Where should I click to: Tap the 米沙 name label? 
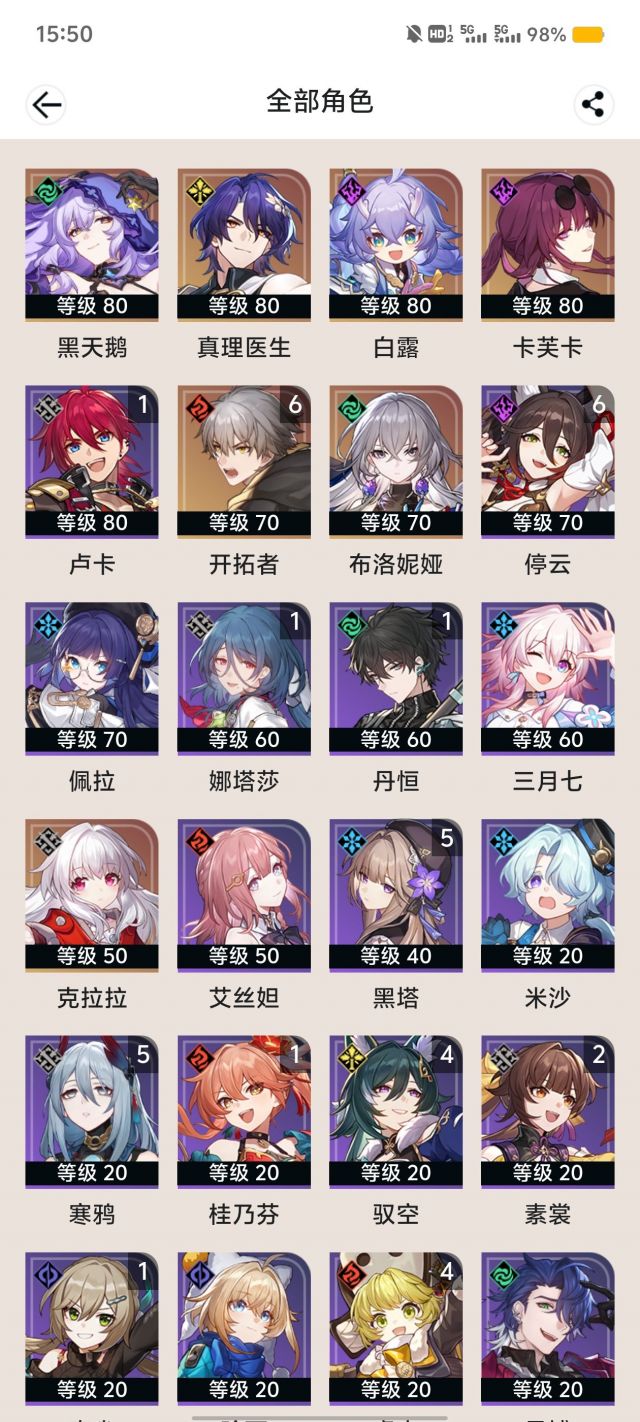(548, 998)
